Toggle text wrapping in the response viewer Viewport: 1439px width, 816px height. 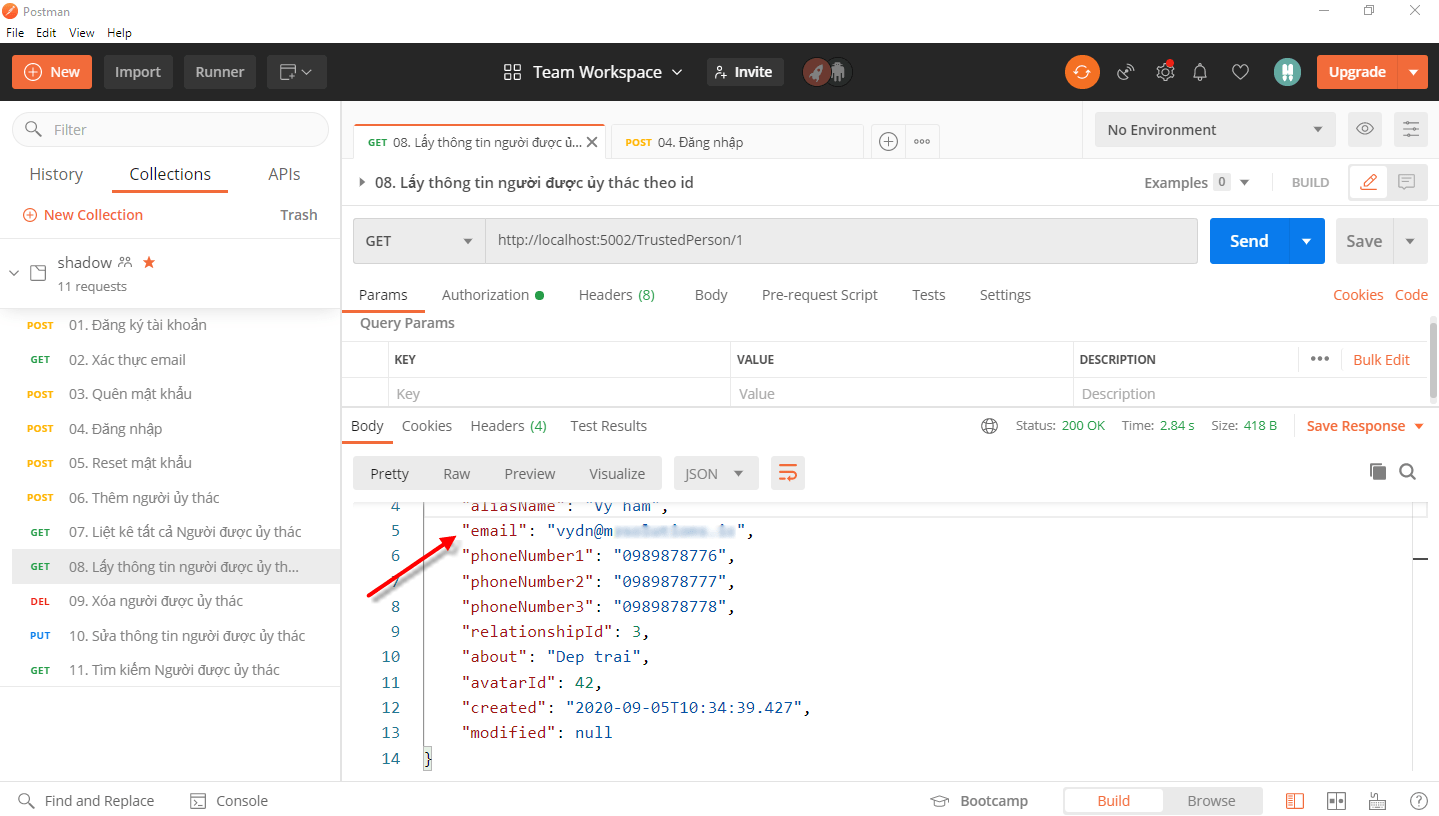(787, 472)
